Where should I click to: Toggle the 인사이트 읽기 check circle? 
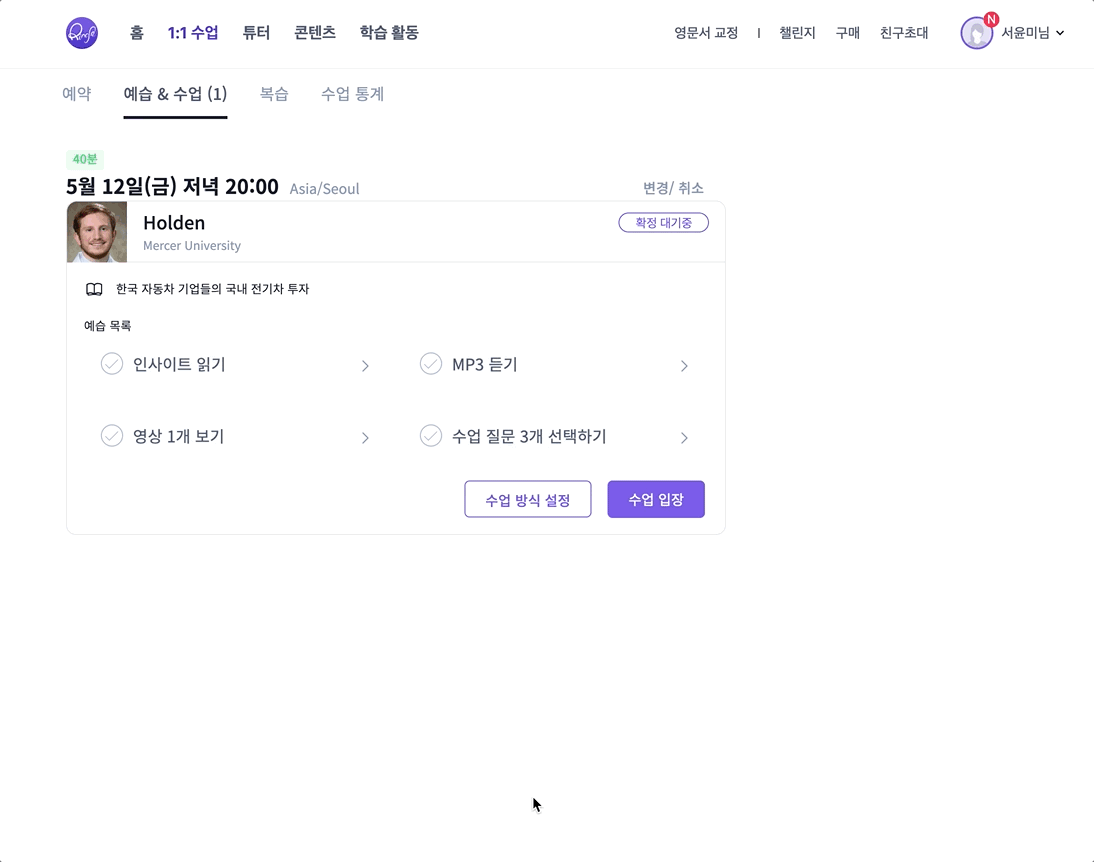tap(112, 364)
